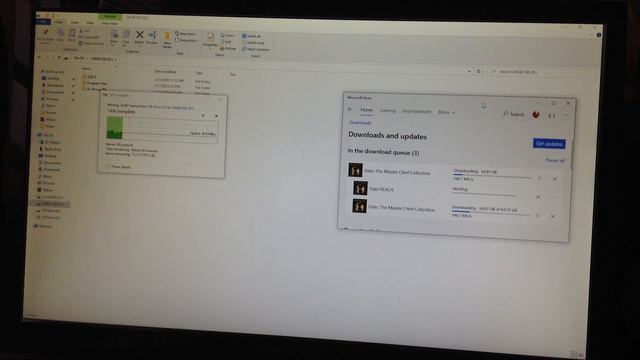This screenshot has width=640, height=360.
Task: Cancel Master Chief Collection download below Halo REACH
Action: coord(553,216)
